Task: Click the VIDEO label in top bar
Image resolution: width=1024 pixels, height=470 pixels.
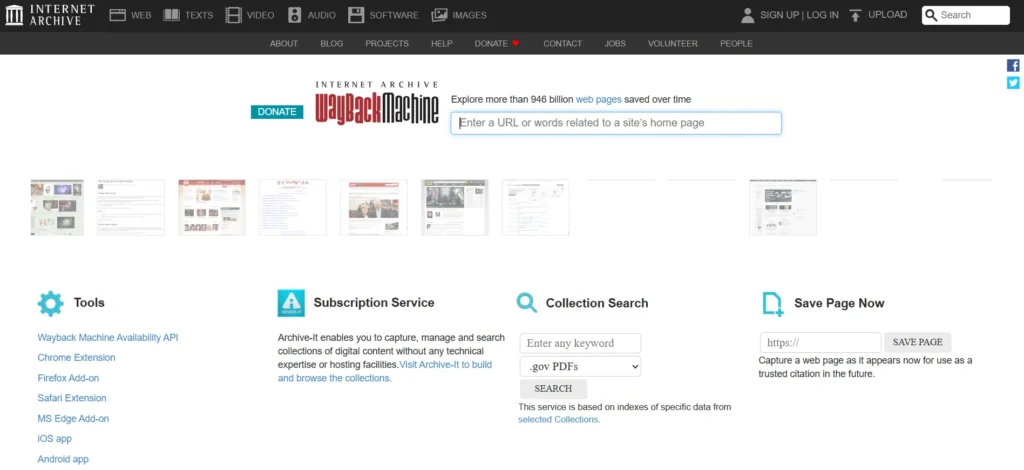Action: coord(261,15)
